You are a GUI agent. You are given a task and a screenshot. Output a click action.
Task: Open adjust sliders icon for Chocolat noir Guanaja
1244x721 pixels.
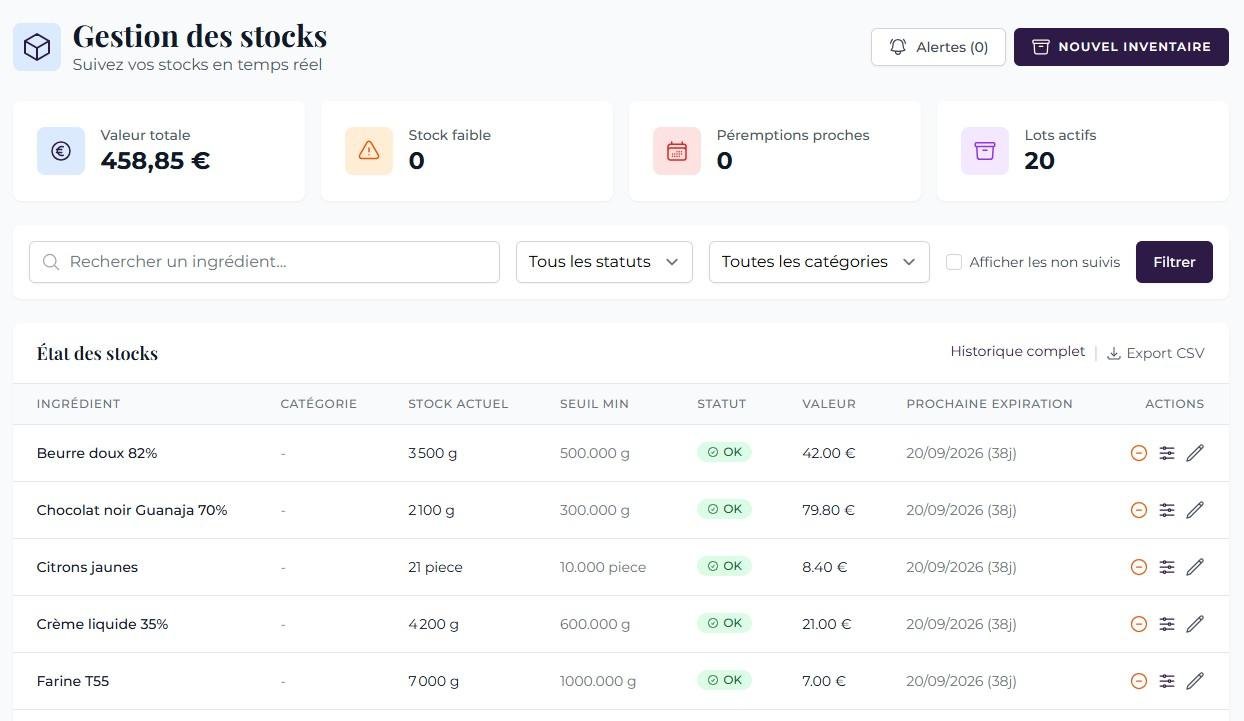pyautogui.click(x=1167, y=510)
